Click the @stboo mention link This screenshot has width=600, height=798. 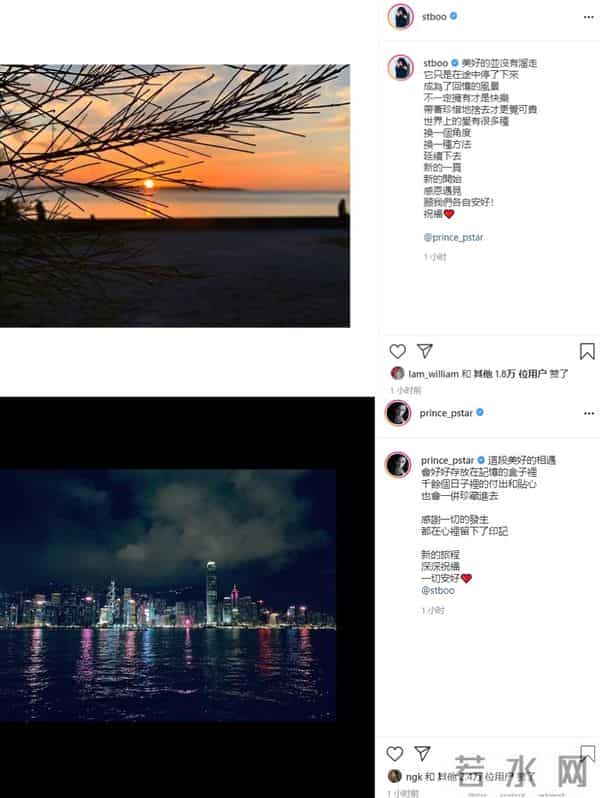tap(438, 590)
